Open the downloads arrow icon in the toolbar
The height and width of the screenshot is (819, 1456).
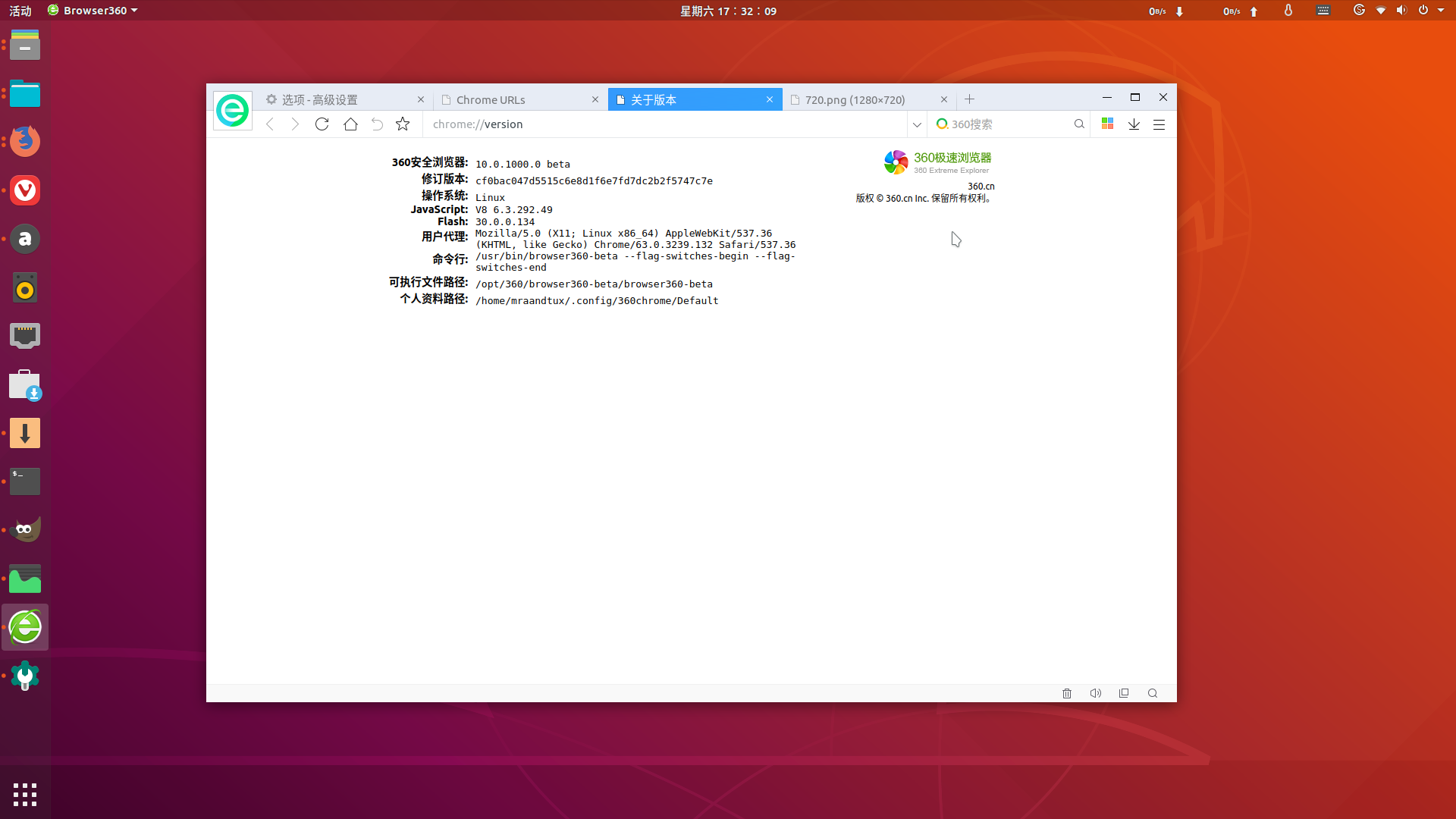1134,124
